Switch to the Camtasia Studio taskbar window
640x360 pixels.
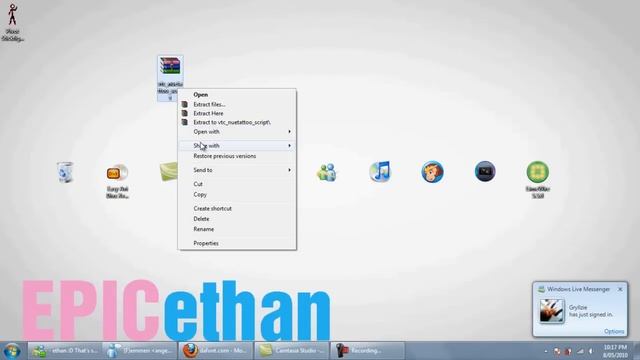291,351
